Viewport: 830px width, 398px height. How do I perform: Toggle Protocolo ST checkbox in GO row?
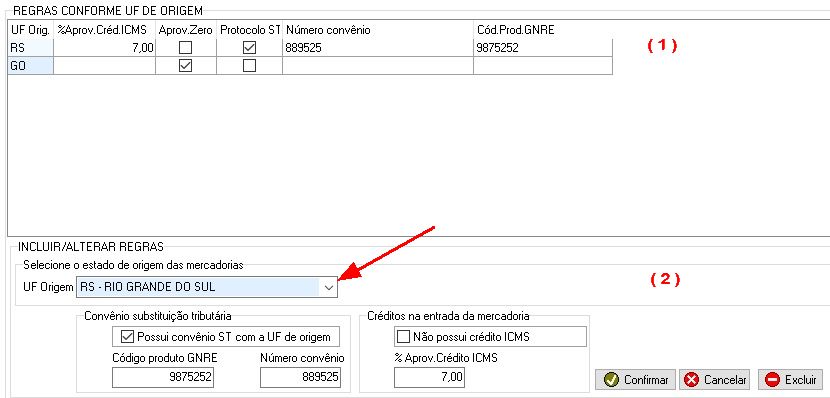tap(249, 66)
